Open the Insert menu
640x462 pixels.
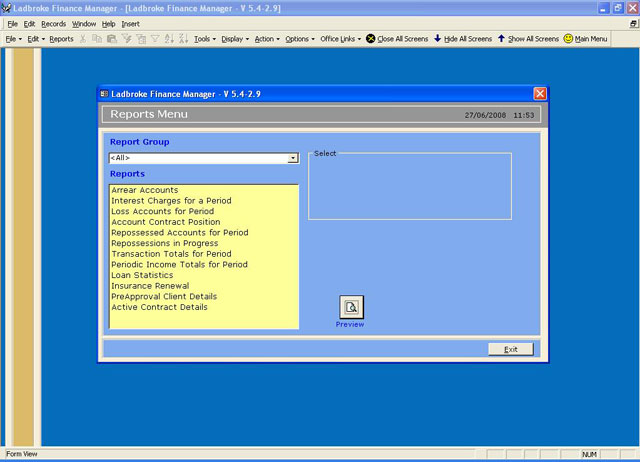pos(130,24)
